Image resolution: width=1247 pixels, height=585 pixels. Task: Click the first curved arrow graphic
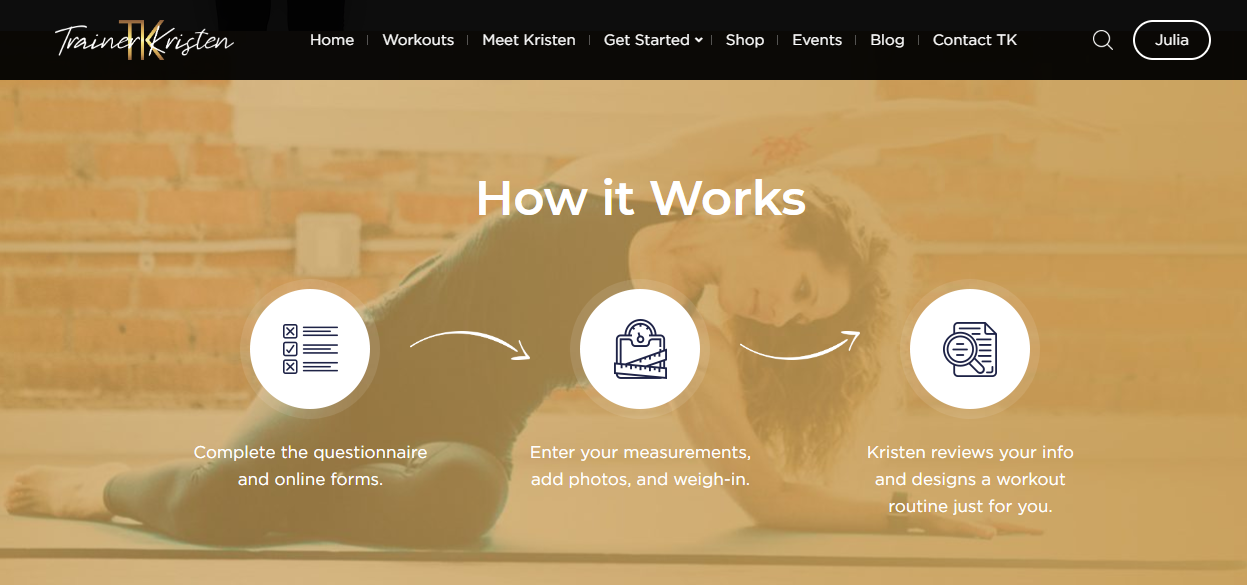pyautogui.click(x=470, y=345)
